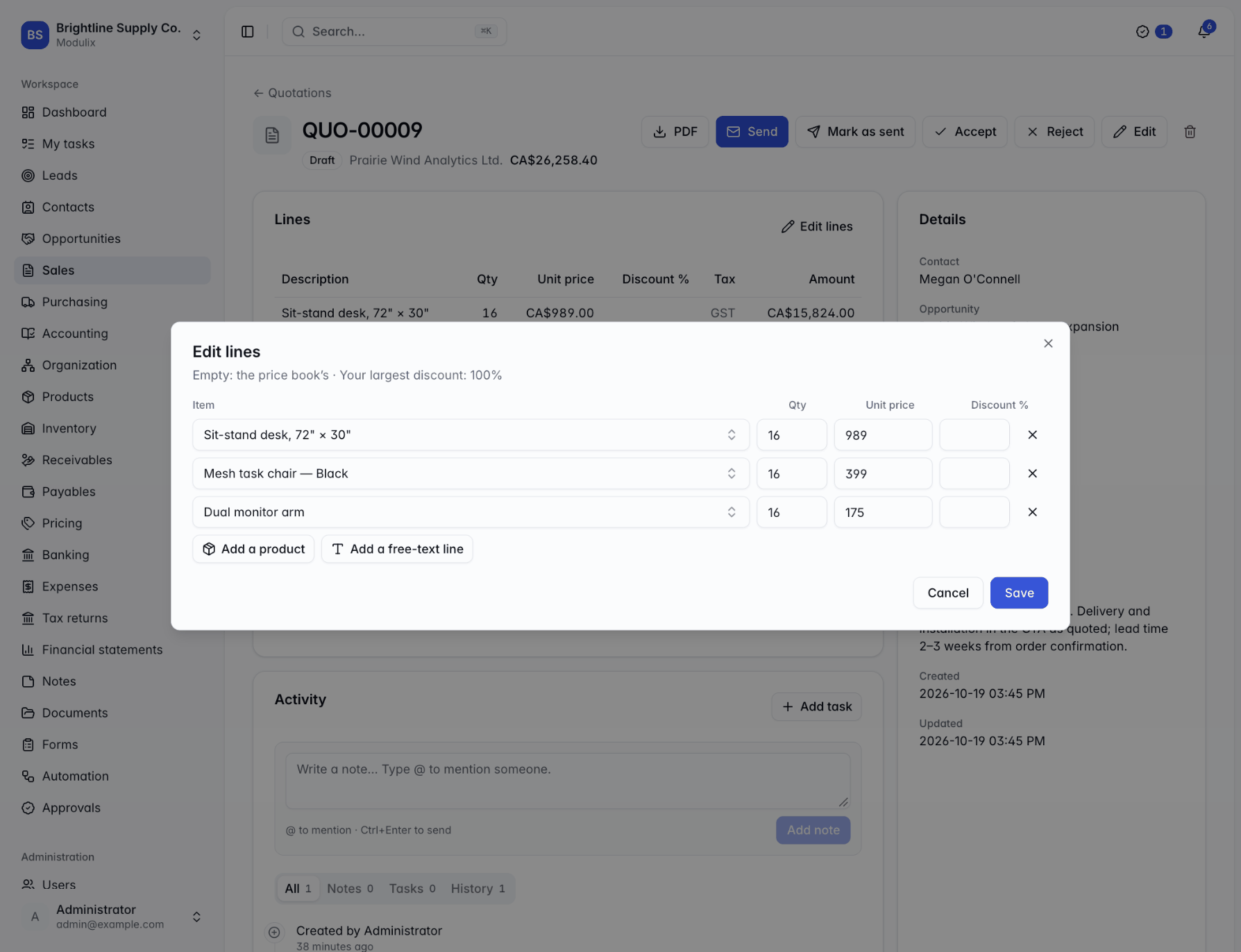Click the Write a note textbox
Screen dimensions: 1241x952
[x=568, y=781]
